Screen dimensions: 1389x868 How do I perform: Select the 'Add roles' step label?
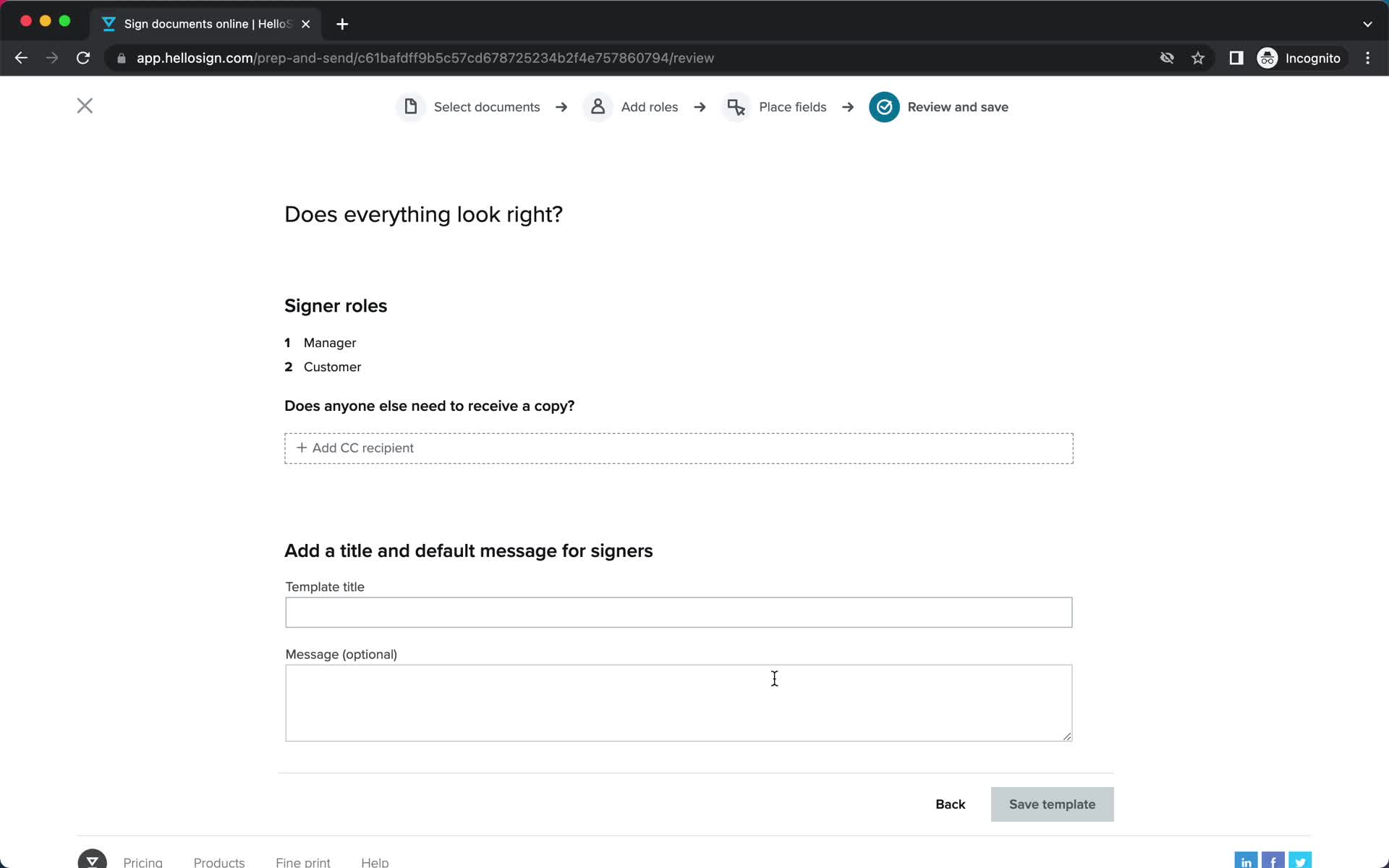[x=650, y=107]
